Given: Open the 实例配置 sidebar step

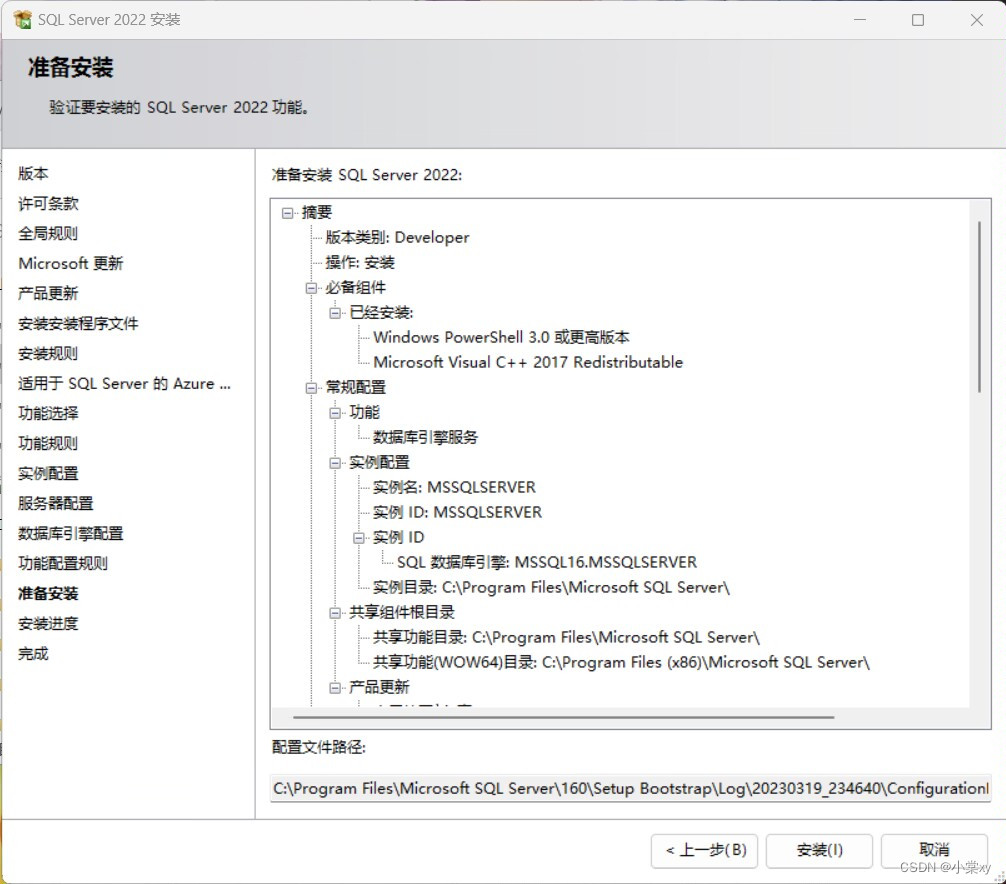Looking at the screenshot, I should click(48, 473).
